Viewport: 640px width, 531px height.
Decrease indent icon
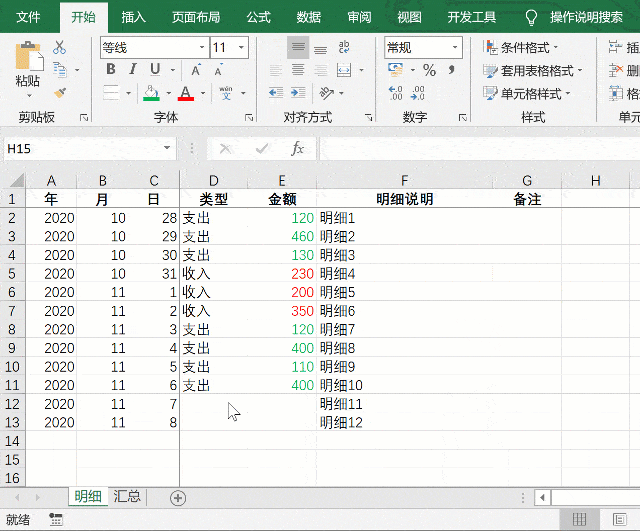click(276, 93)
